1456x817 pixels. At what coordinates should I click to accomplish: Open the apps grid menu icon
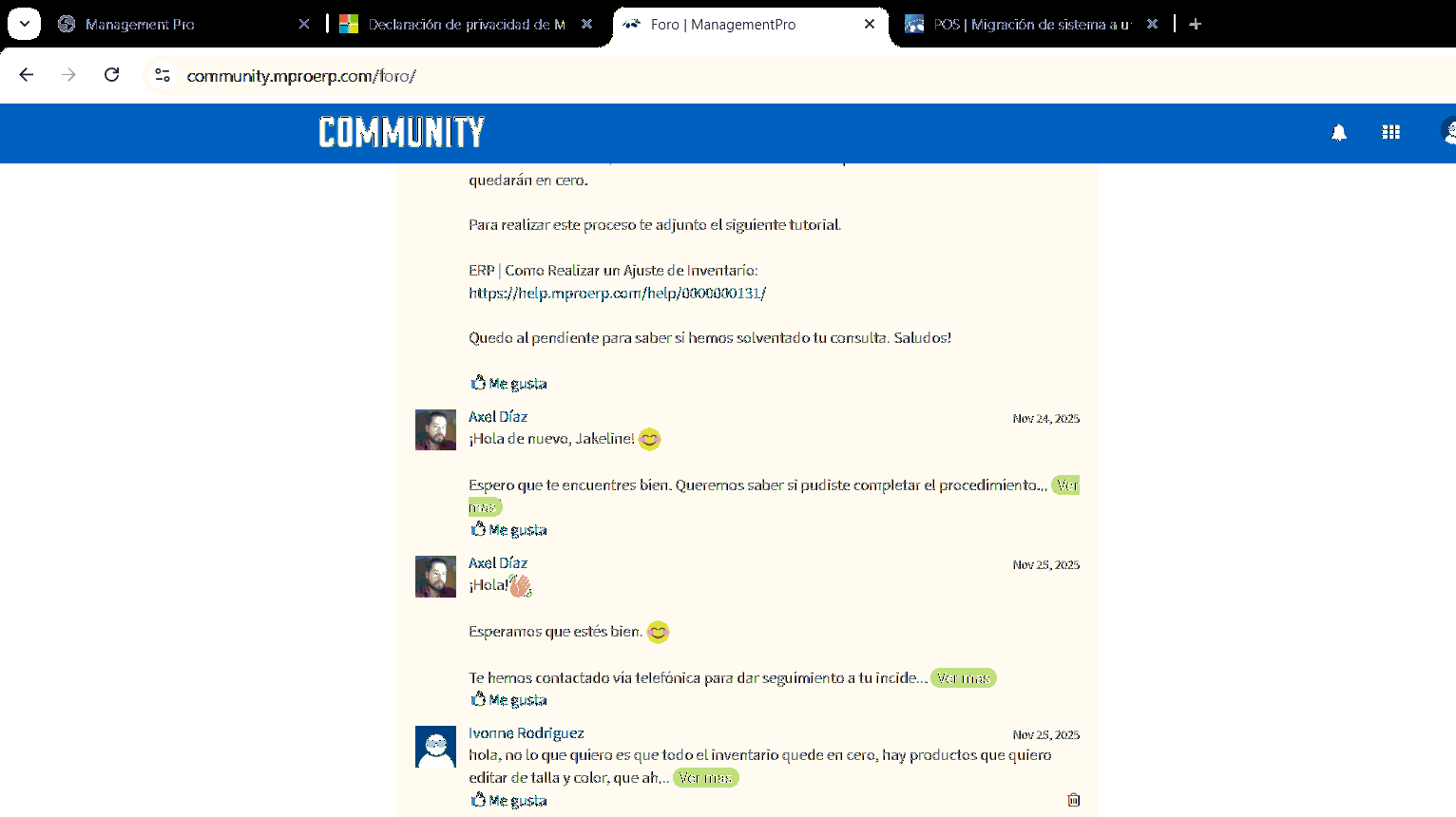[1390, 133]
